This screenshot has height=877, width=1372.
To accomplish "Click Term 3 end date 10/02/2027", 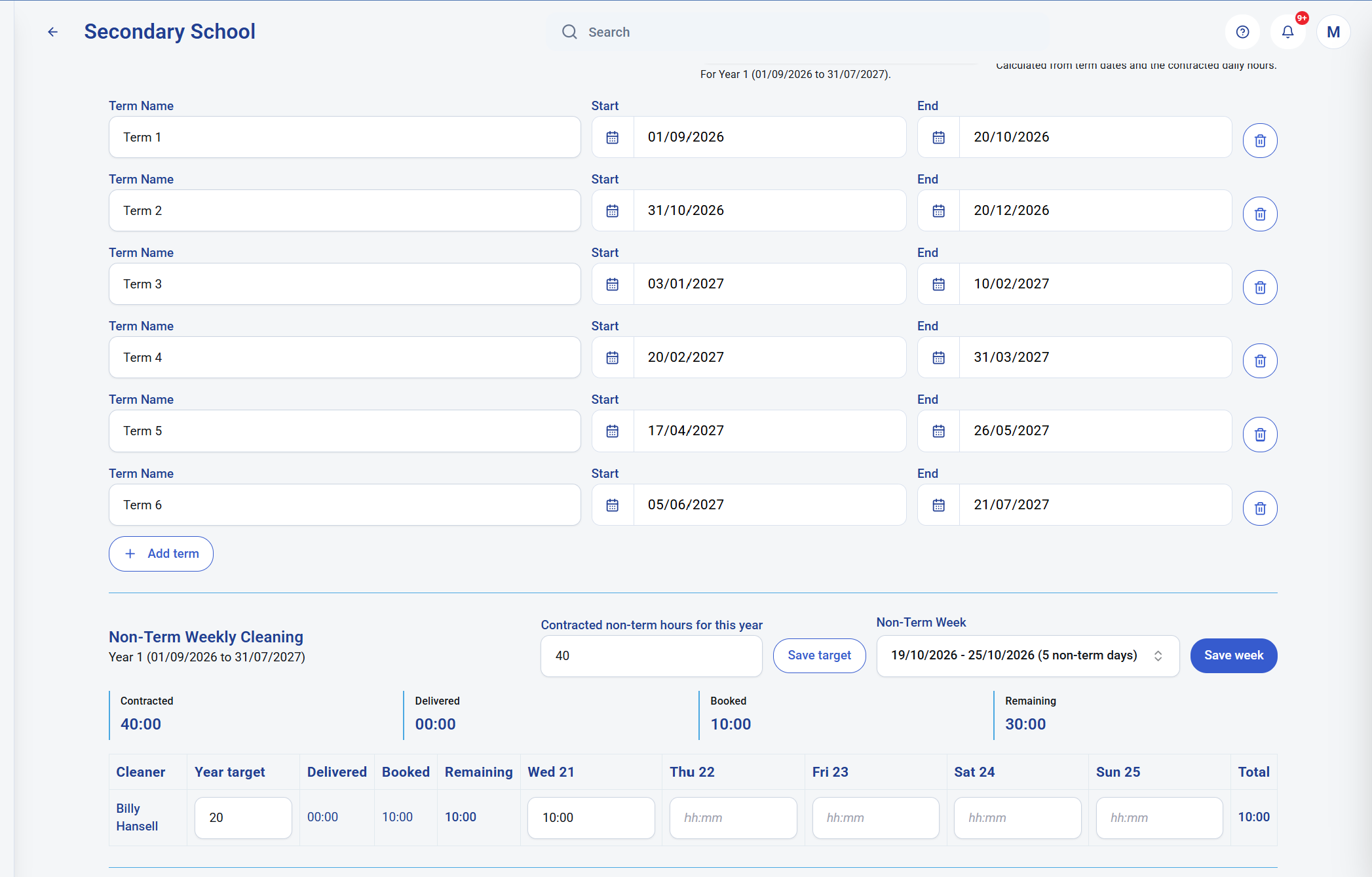I will (1096, 284).
